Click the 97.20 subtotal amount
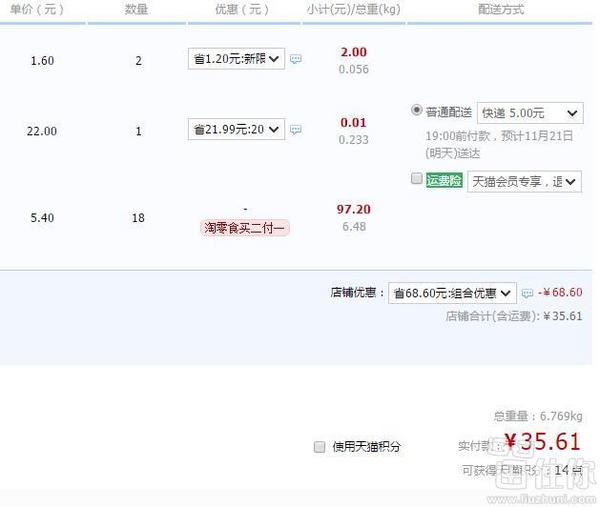Image resolution: width=600 pixels, height=507 pixels. coord(353,209)
